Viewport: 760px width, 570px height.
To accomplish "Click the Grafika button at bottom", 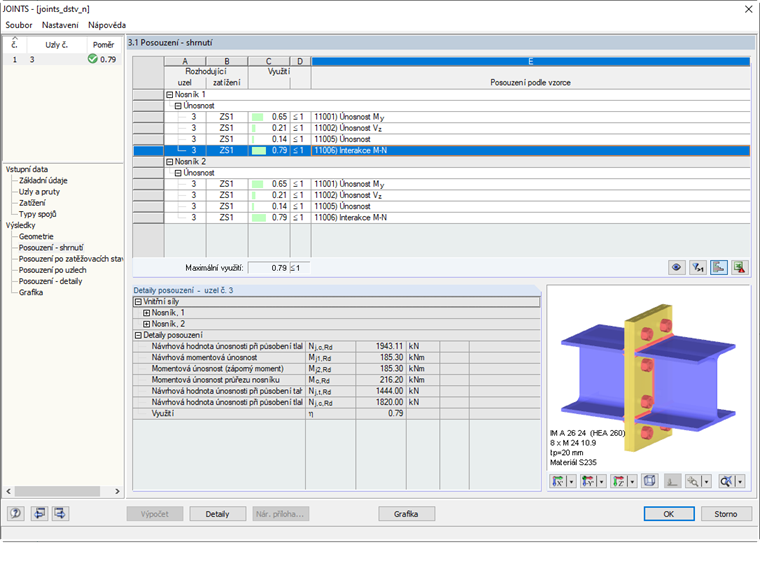I will [406, 514].
